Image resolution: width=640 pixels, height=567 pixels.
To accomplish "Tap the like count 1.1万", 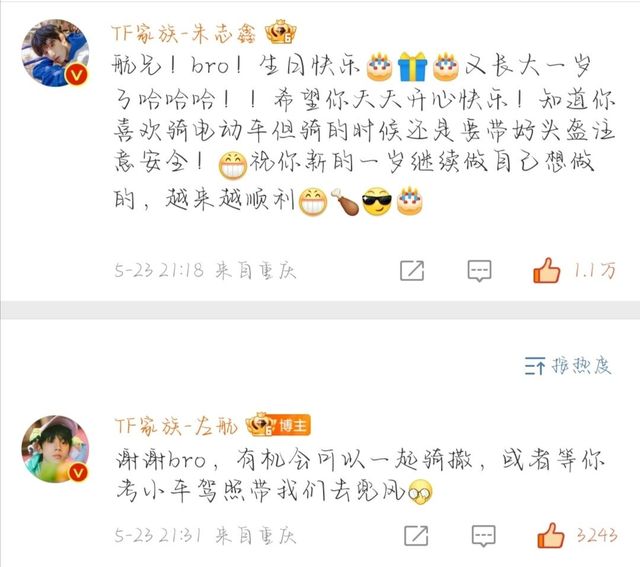I will [595, 270].
